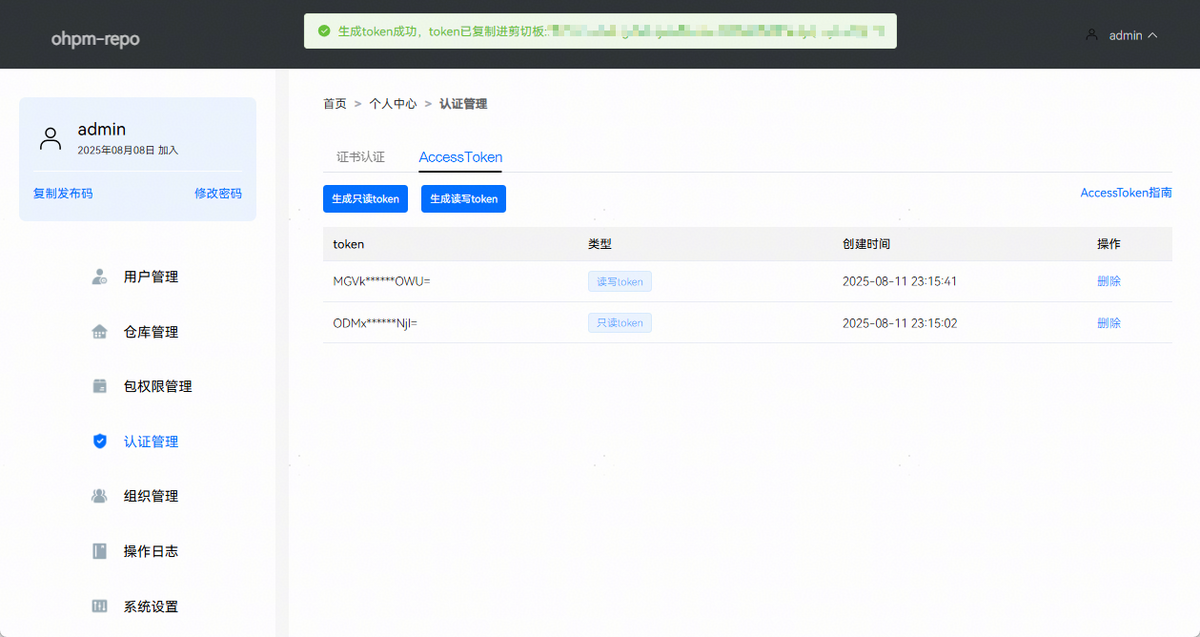The height and width of the screenshot is (637, 1200).
Task: Click the User Management (用户管理) sidebar icon
Action: coord(99,277)
